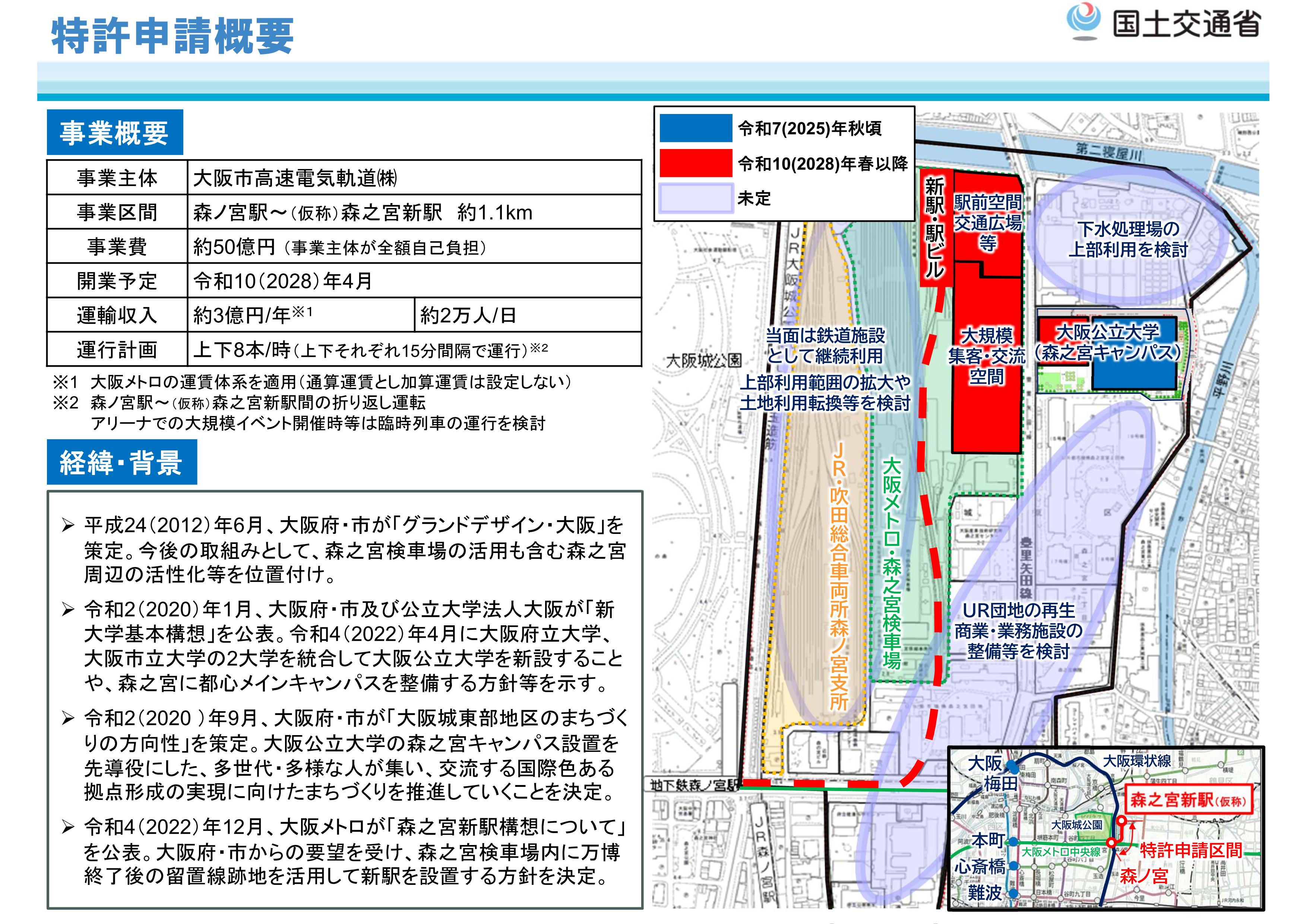The image size is (1307, 924).
Task: Click the blue dot at Shinsaibashi station
Action: click(x=1014, y=866)
